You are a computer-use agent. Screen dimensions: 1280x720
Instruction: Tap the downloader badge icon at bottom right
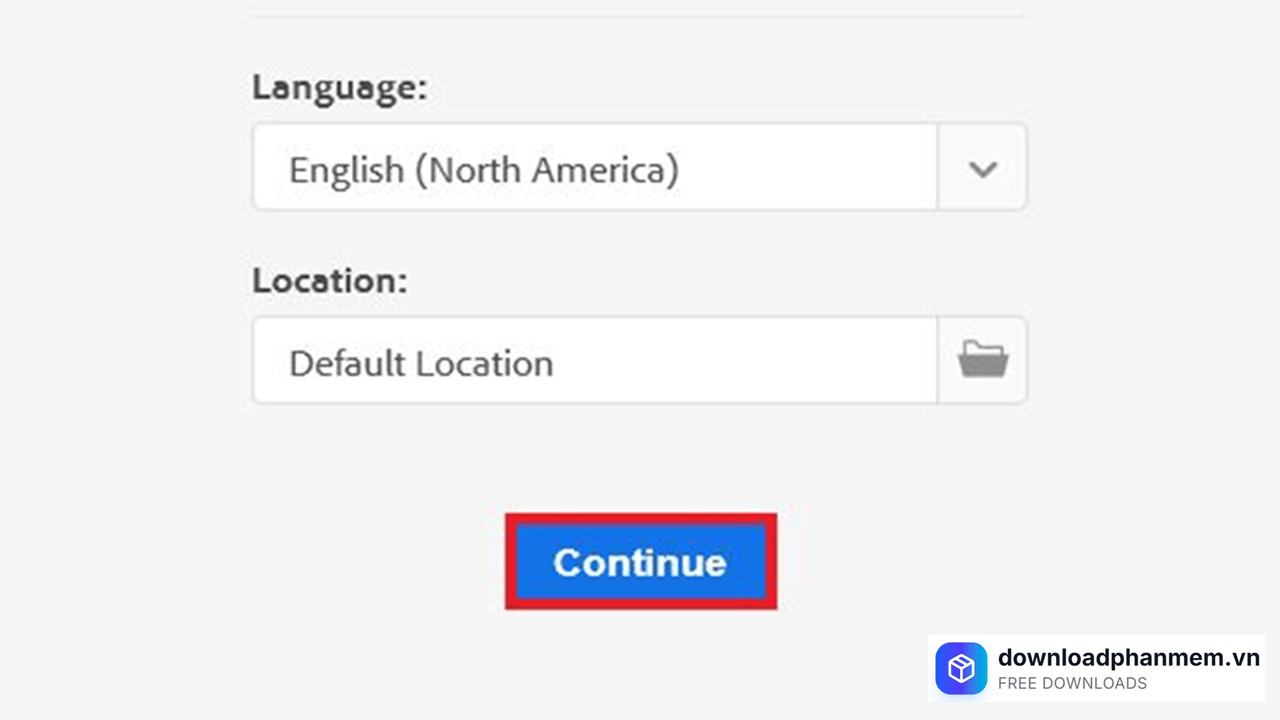click(x=960, y=668)
